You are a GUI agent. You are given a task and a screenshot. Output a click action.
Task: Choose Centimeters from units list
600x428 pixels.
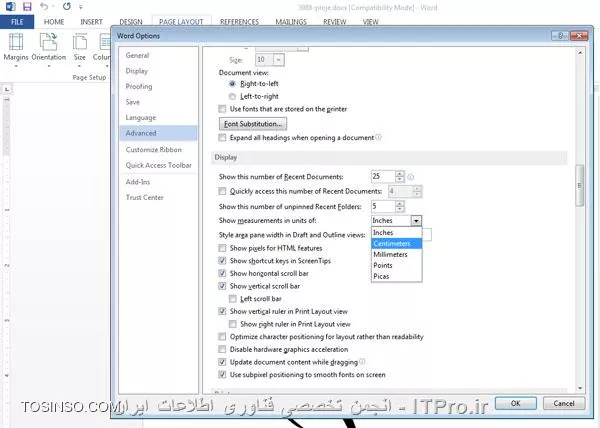396,244
